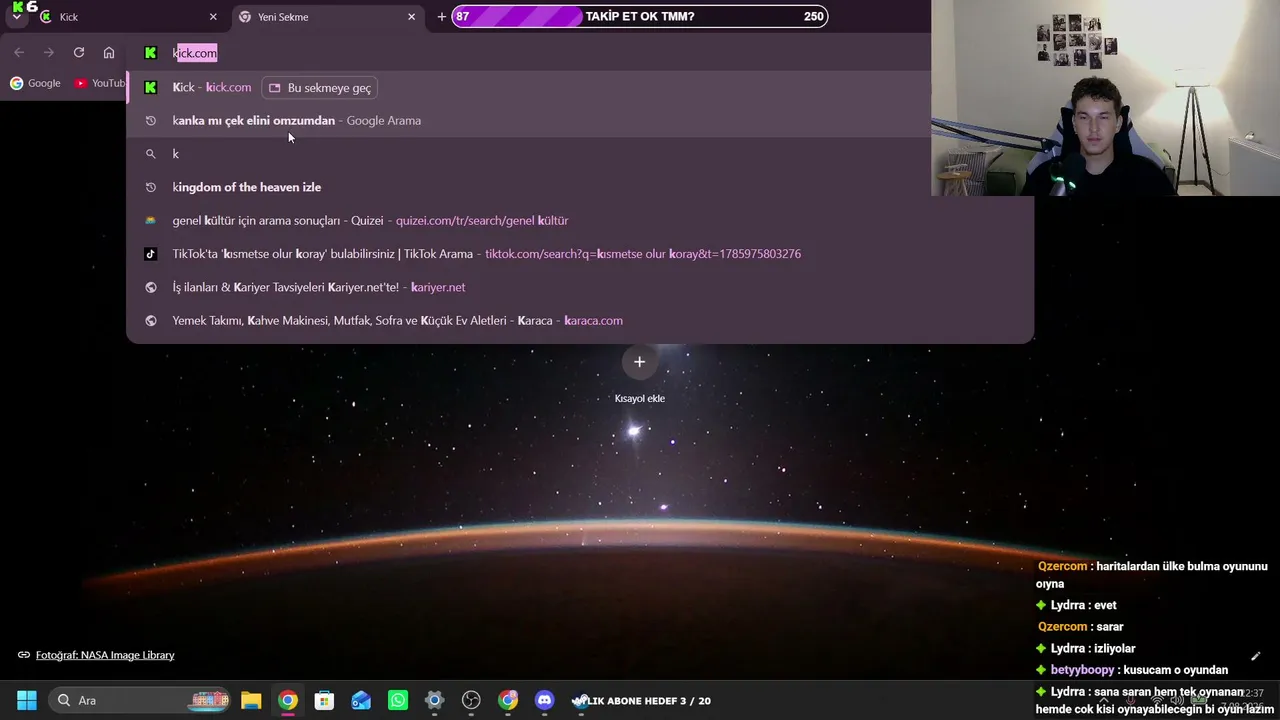Click the Bu sekmeye geç button
This screenshot has width=1280, height=720.
320,88
